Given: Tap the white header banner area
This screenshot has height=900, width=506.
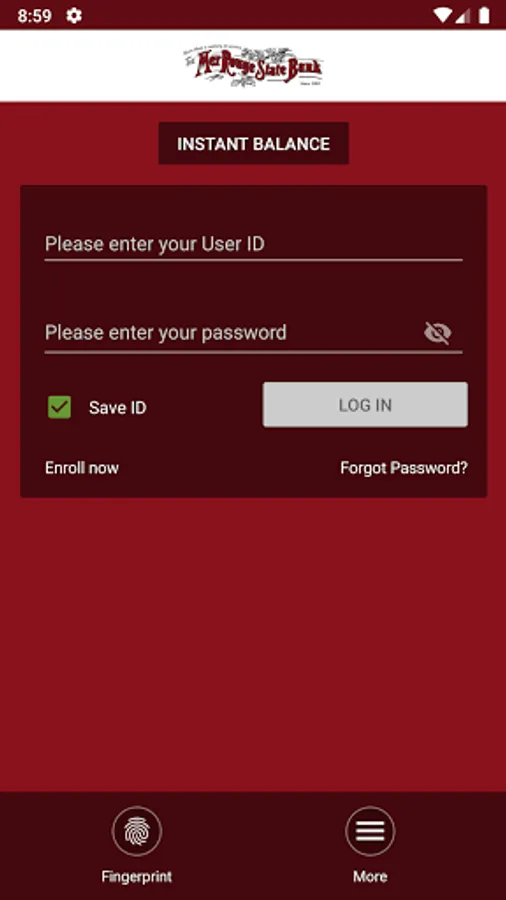Looking at the screenshot, I should (x=253, y=65).
